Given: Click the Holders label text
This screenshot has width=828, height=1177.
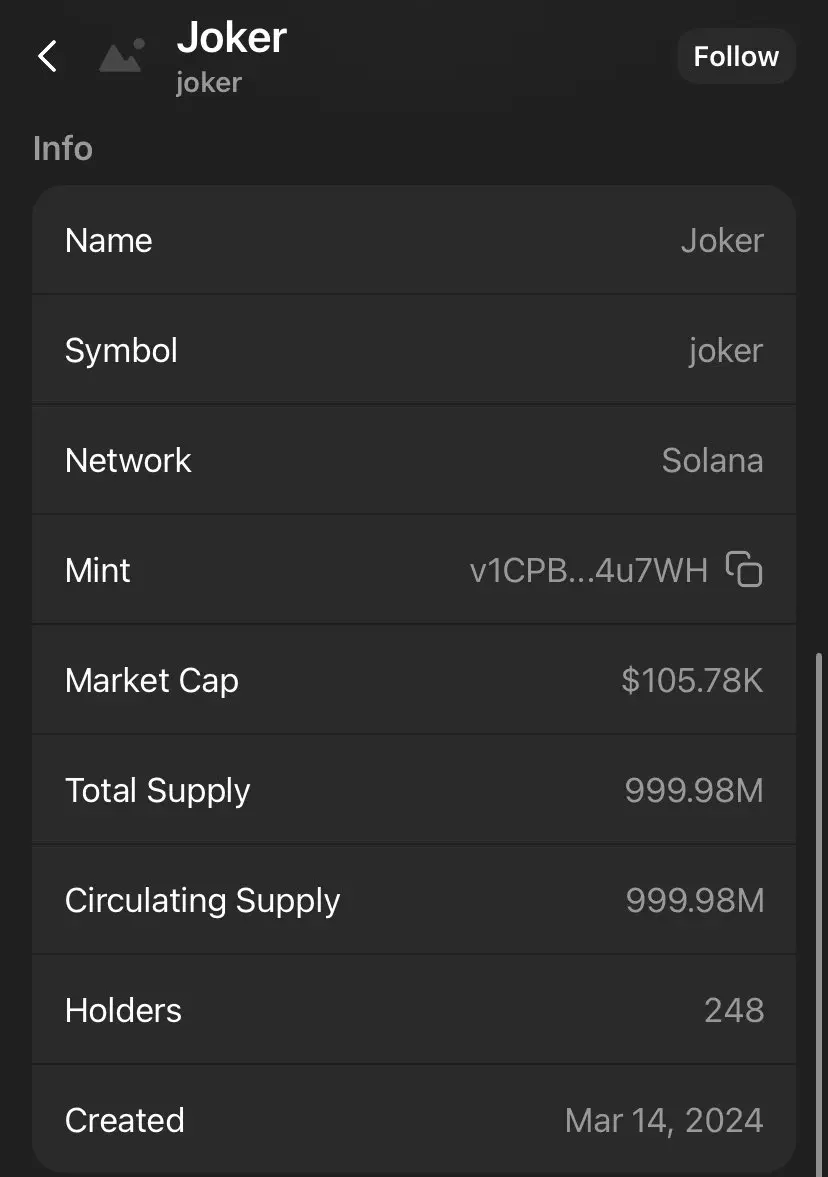Looking at the screenshot, I should click(x=123, y=1010).
